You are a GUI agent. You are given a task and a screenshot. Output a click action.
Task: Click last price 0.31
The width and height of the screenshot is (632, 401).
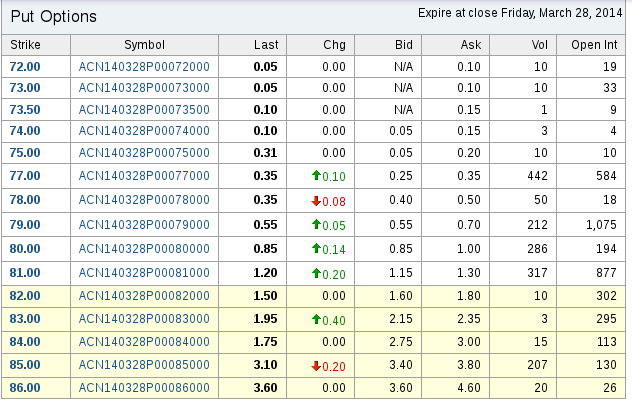pyautogui.click(x=266, y=153)
